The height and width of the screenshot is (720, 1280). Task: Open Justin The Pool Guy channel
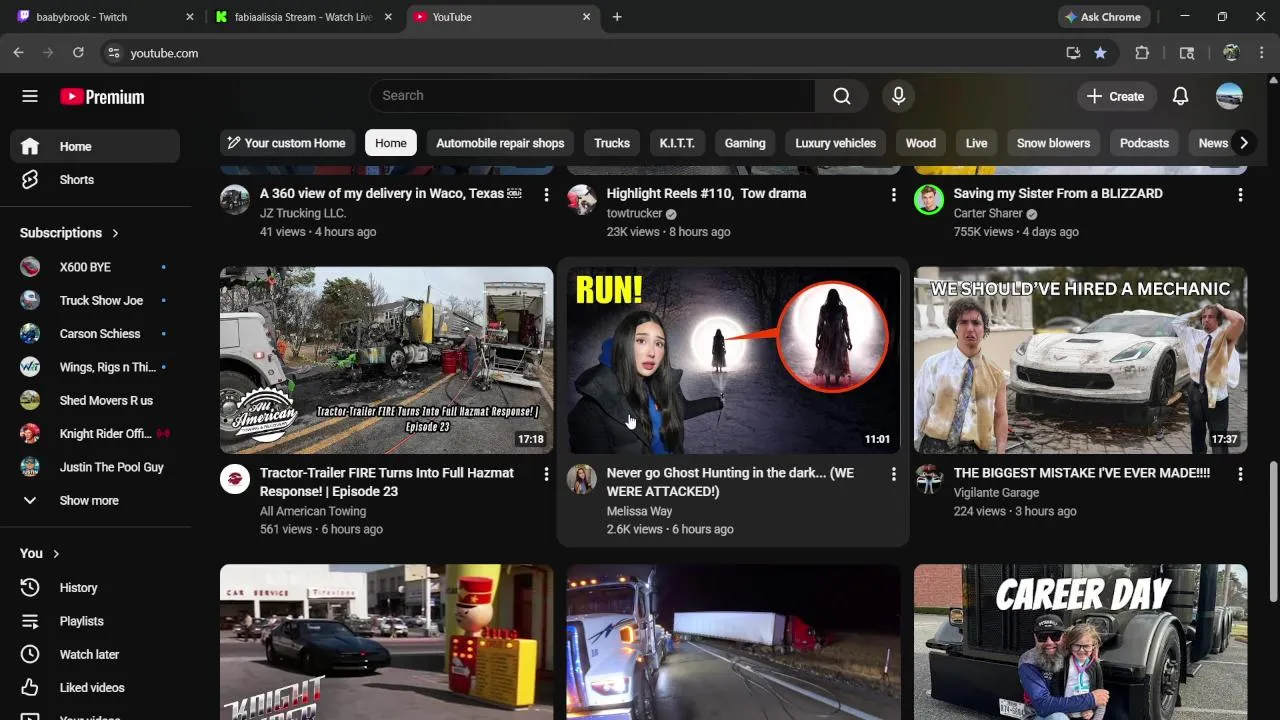(95, 467)
